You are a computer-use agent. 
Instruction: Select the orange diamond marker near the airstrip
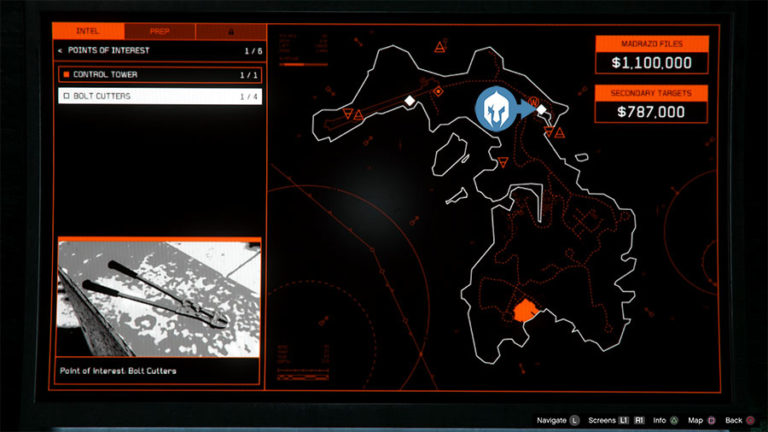tap(437, 92)
